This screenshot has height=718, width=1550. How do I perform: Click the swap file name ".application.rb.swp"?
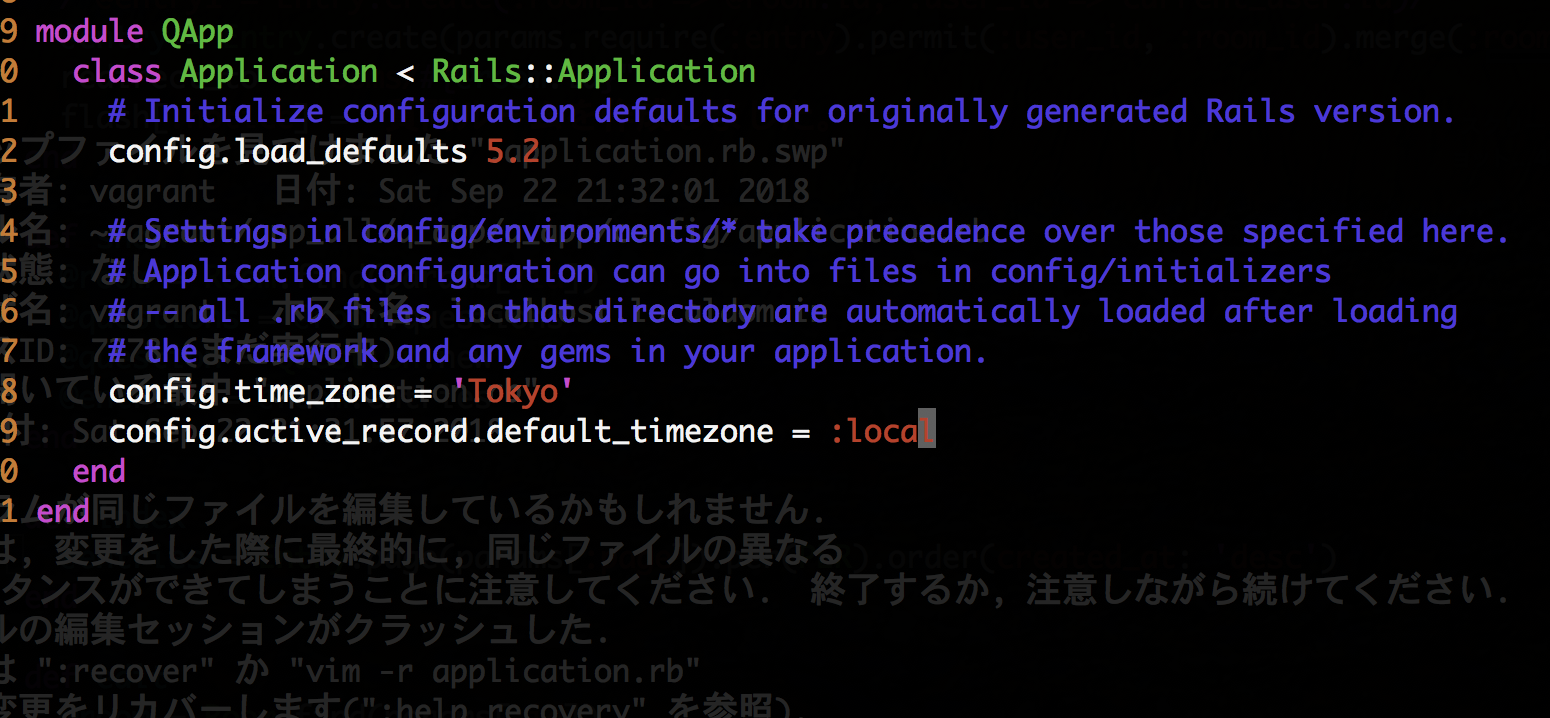pos(680,151)
